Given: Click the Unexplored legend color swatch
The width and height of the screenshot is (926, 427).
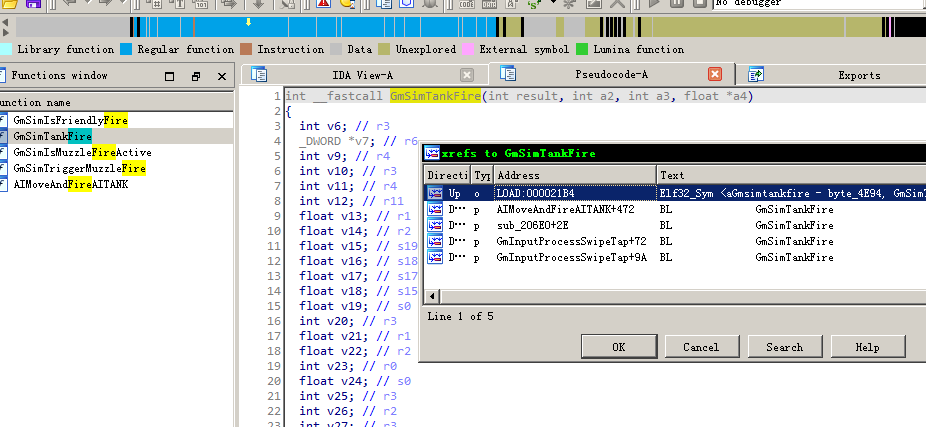Looking at the screenshot, I should 384,49.
